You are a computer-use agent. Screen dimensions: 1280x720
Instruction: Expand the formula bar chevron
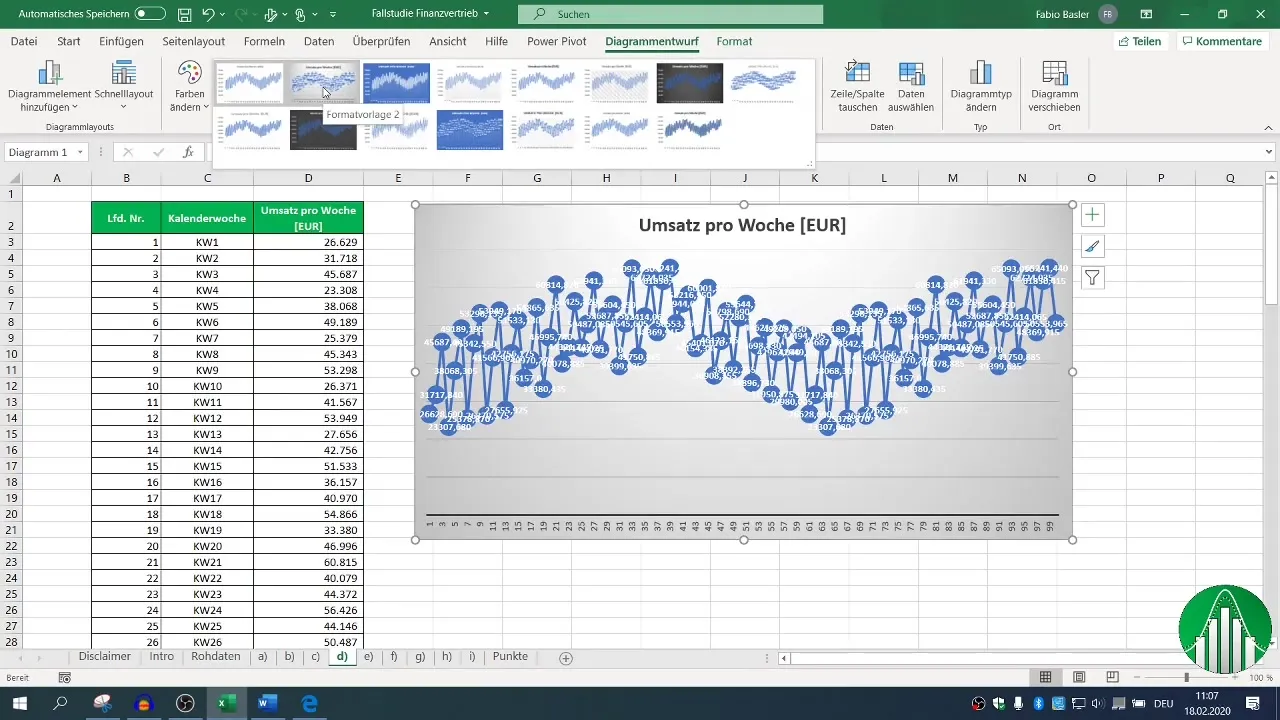tap(1269, 152)
